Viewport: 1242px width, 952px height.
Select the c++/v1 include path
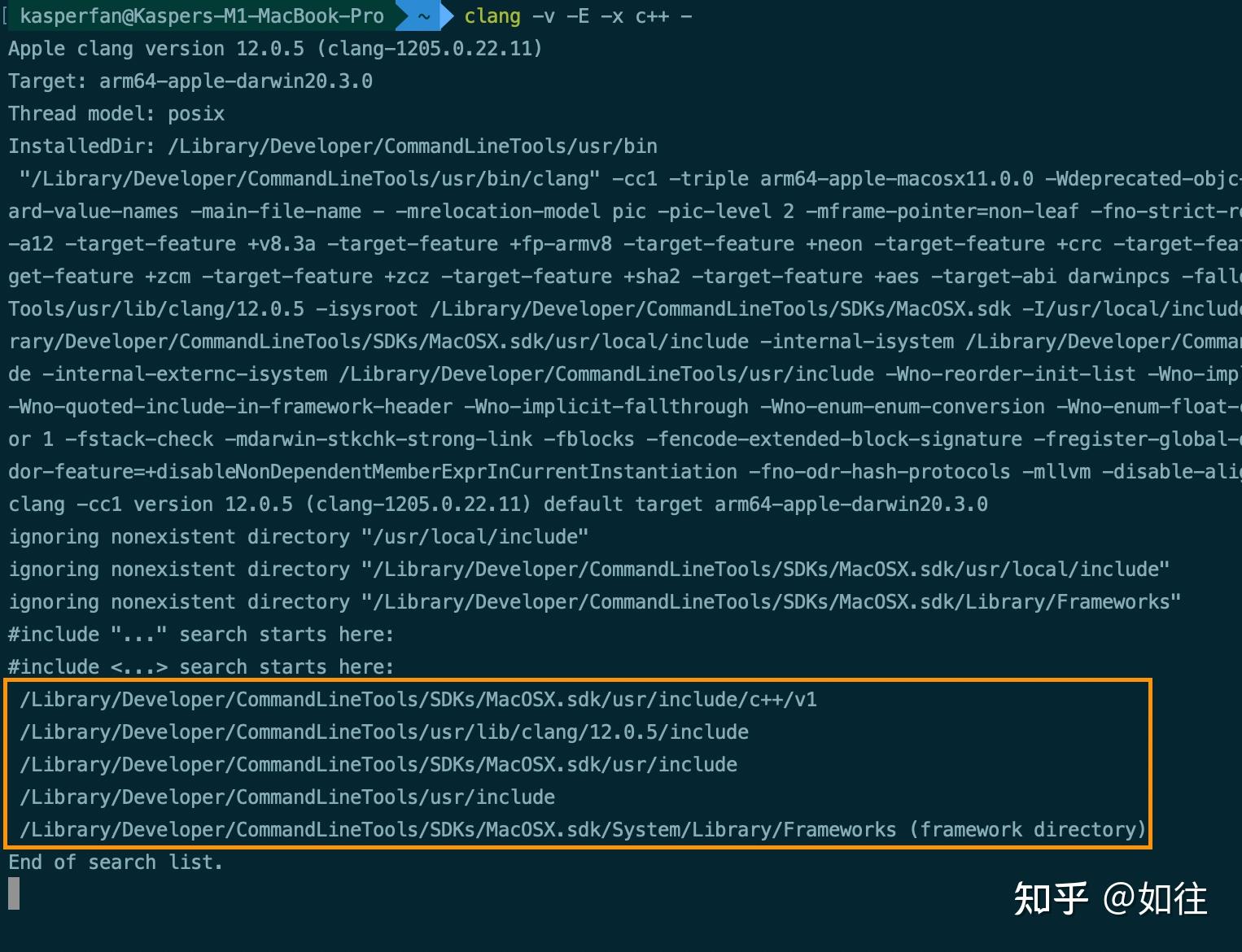point(417,699)
